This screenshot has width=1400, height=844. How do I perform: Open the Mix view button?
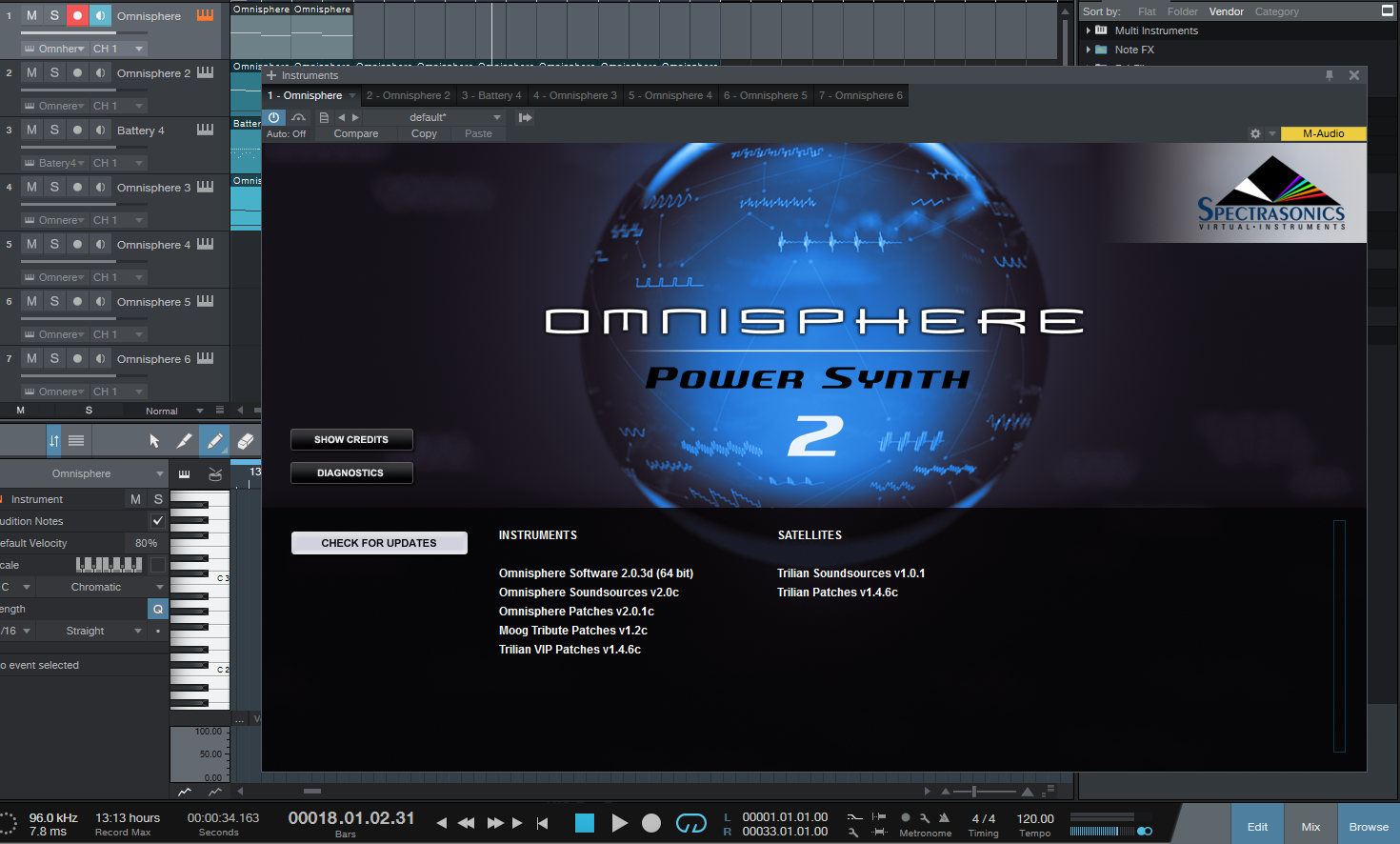click(x=1310, y=827)
